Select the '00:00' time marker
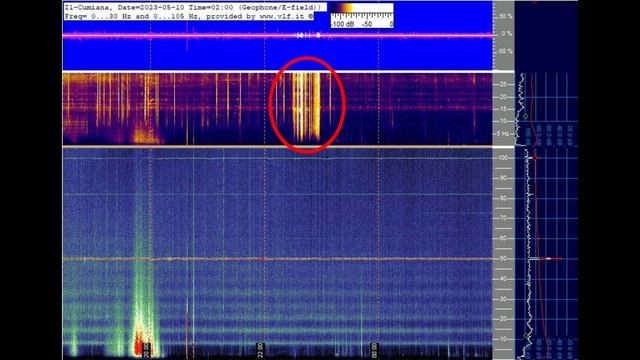This screenshot has width=640, height=360. 374,350
